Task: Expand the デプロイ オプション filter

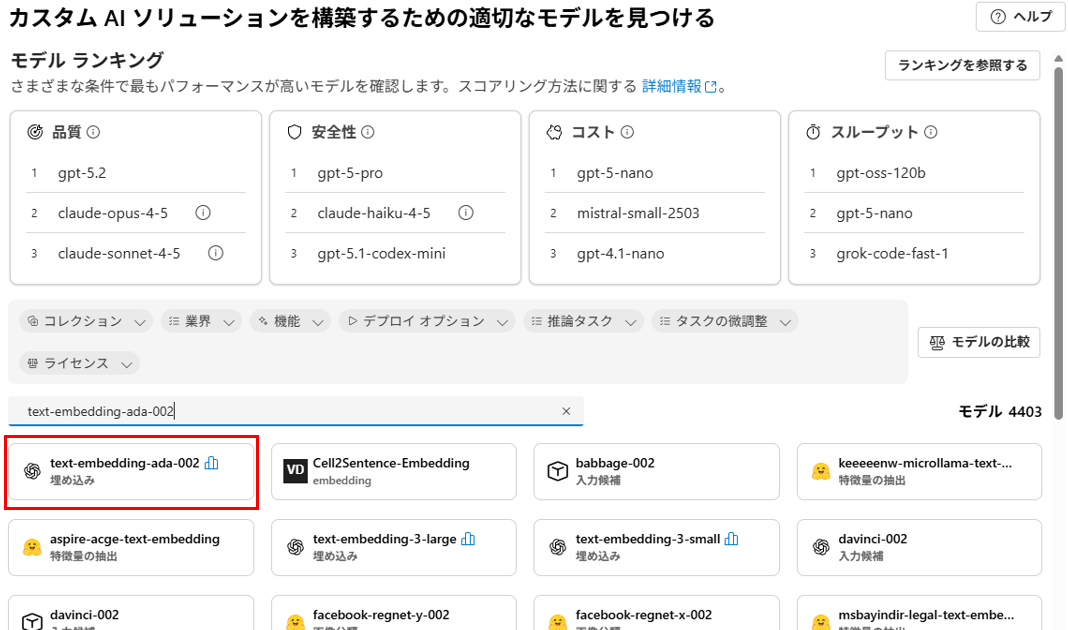Action: click(x=427, y=321)
